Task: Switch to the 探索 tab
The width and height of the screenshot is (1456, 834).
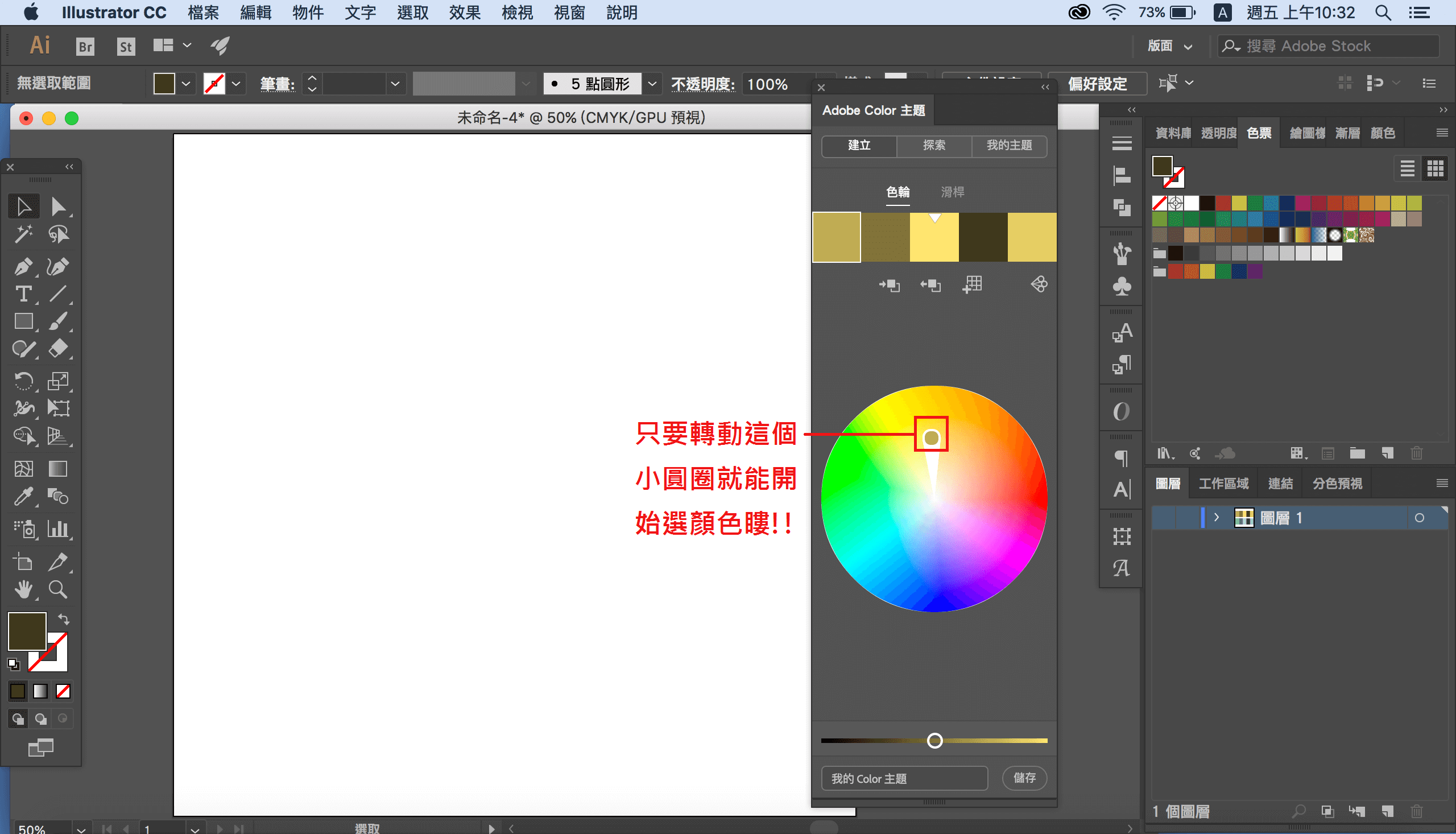Action: 933,146
